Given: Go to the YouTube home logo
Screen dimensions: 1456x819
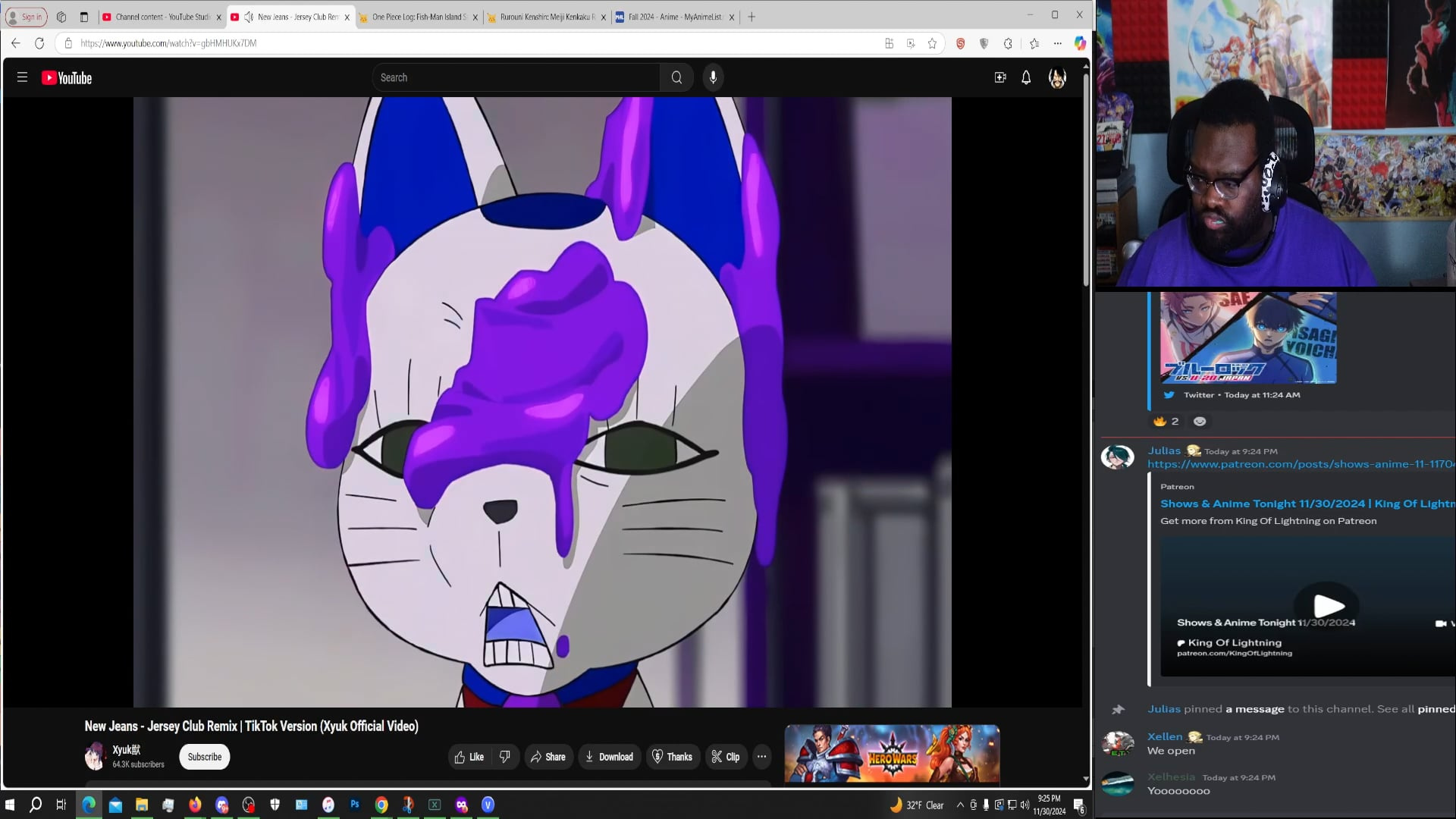Looking at the screenshot, I should tap(67, 78).
